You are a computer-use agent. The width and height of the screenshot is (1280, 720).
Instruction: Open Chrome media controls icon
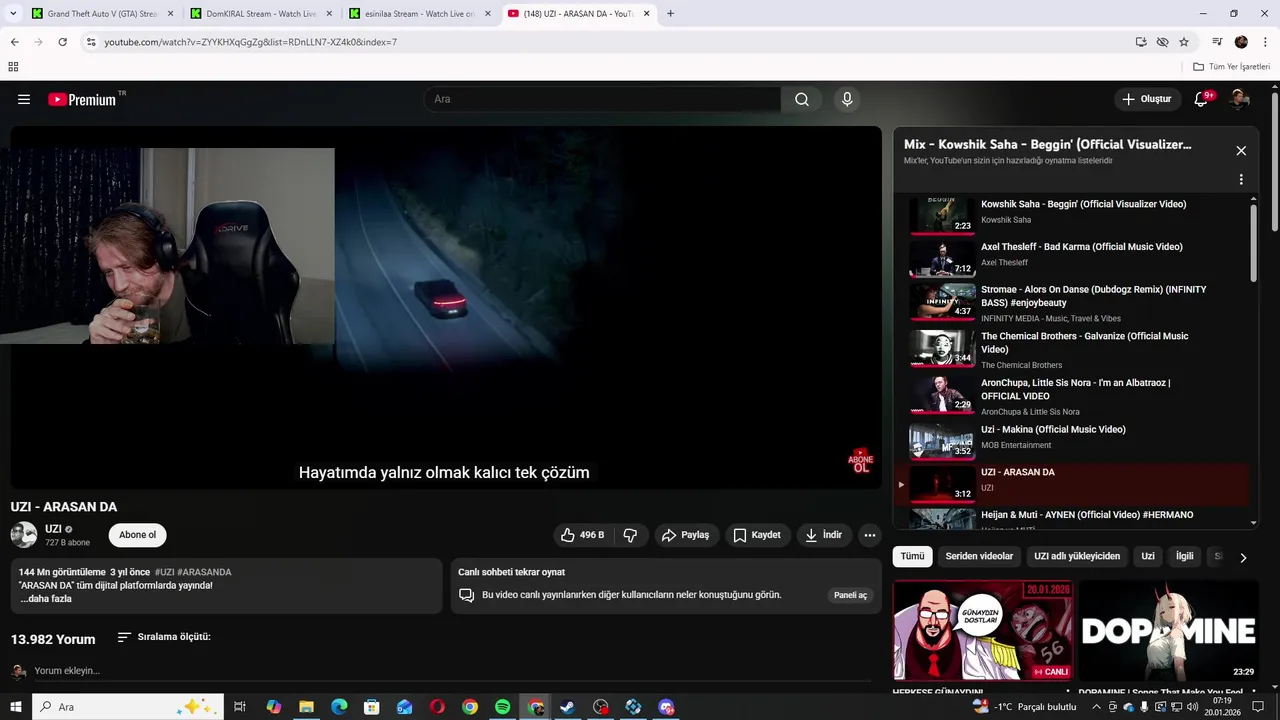pyautogui.click(x=1217, y=42)
